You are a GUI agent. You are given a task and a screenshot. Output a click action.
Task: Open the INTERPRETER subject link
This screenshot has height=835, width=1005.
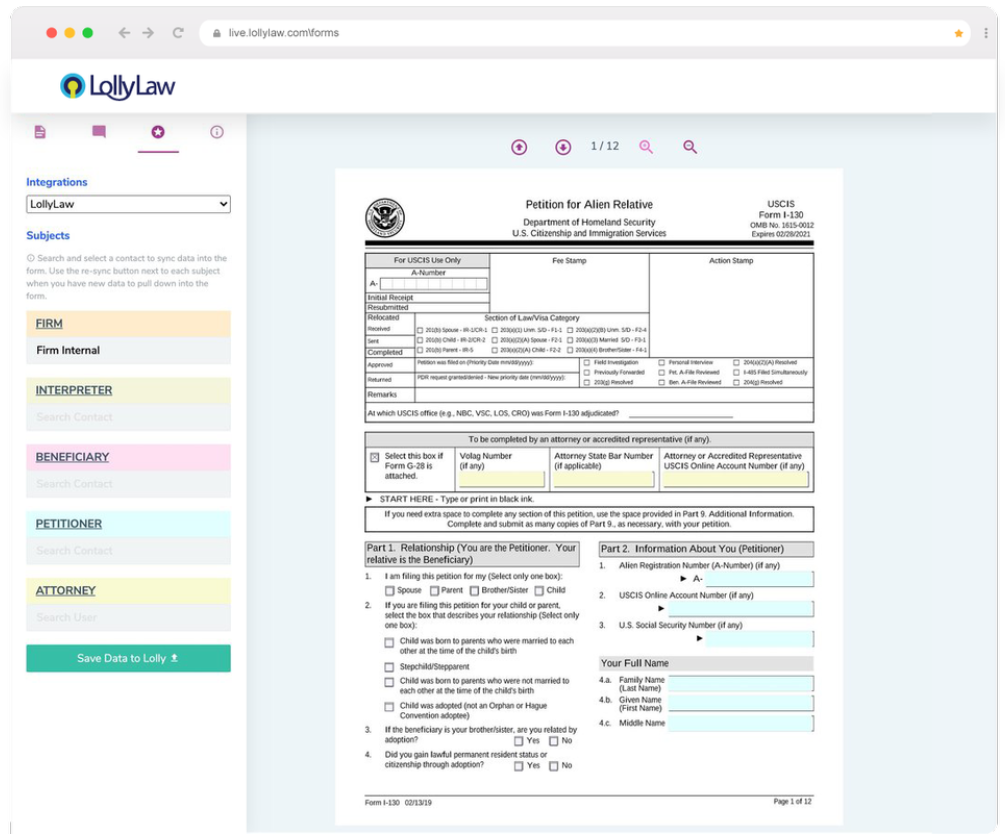pyautogui.click(x=74, y=390)
